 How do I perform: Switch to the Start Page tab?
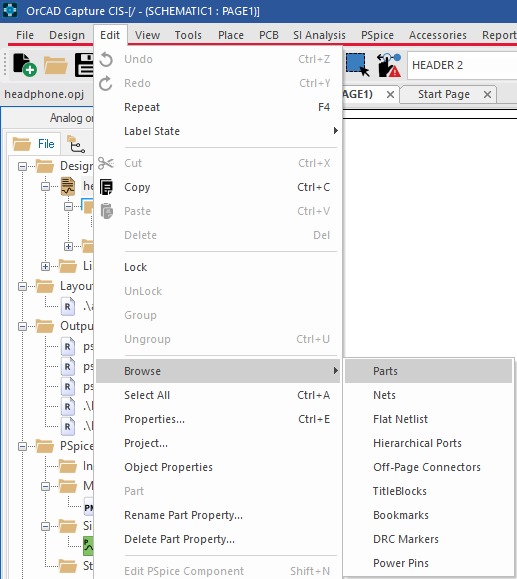pyautogui.click(x=444, y=94)
